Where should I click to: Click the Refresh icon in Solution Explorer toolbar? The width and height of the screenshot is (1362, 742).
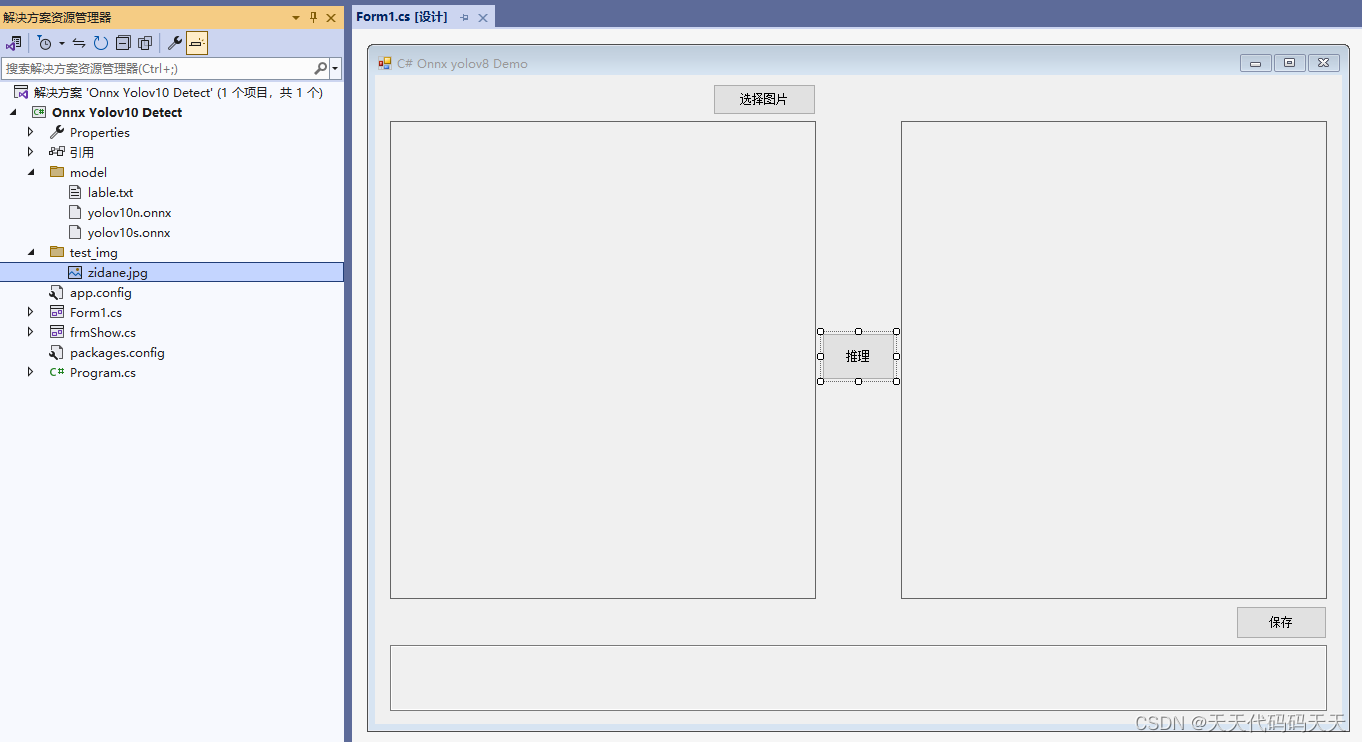tap(99, 42)
